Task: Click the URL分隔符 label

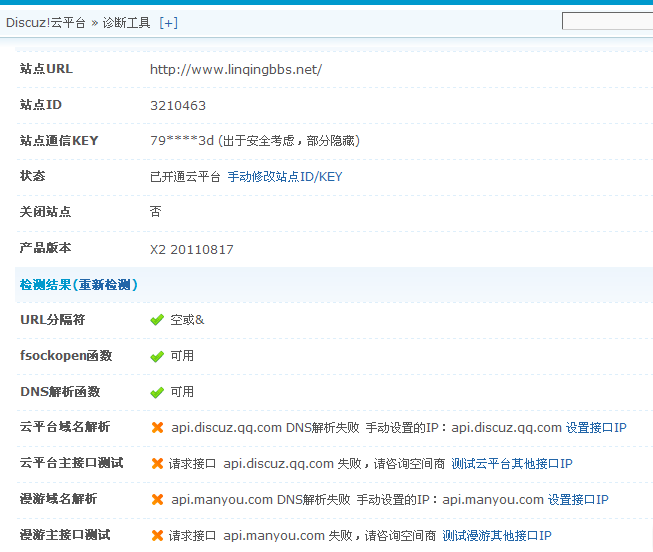Action: click(x=53, y=320)
